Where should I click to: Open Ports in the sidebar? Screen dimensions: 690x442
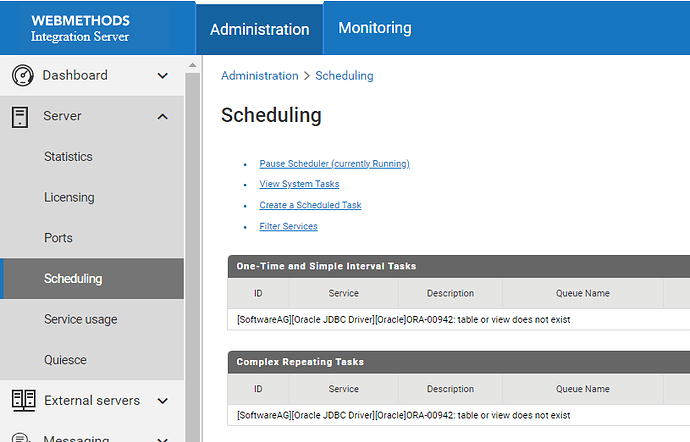58,238
